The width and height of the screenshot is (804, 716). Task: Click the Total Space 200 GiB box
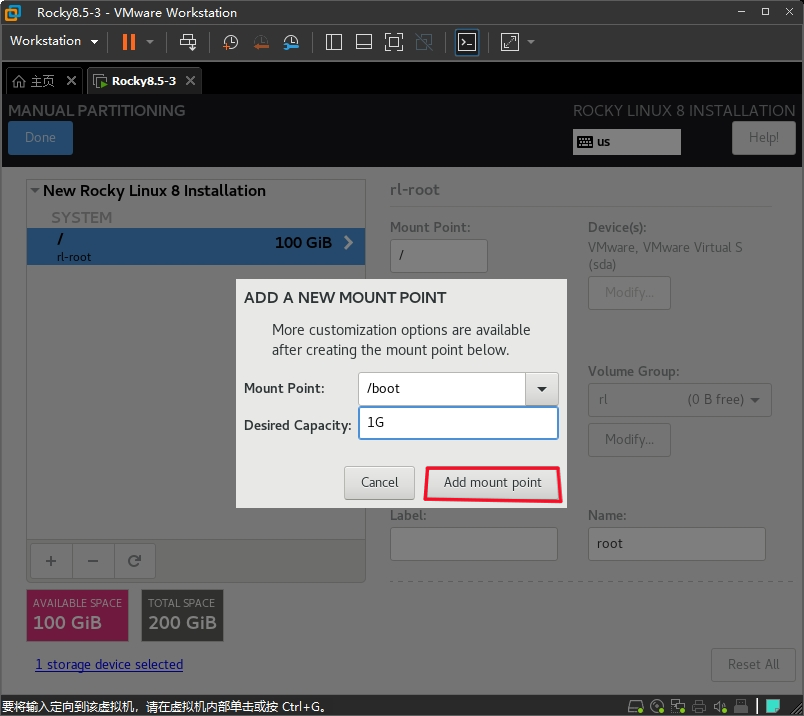(x=183, y=615)
